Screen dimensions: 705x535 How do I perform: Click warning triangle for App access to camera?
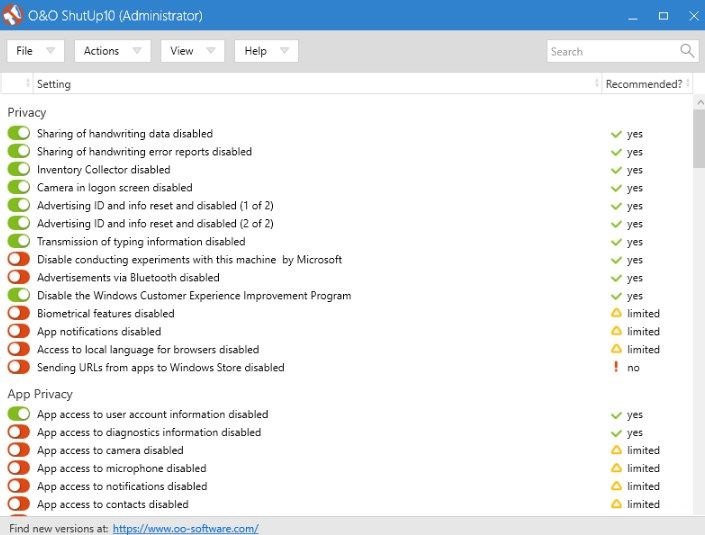coord(617,451)
